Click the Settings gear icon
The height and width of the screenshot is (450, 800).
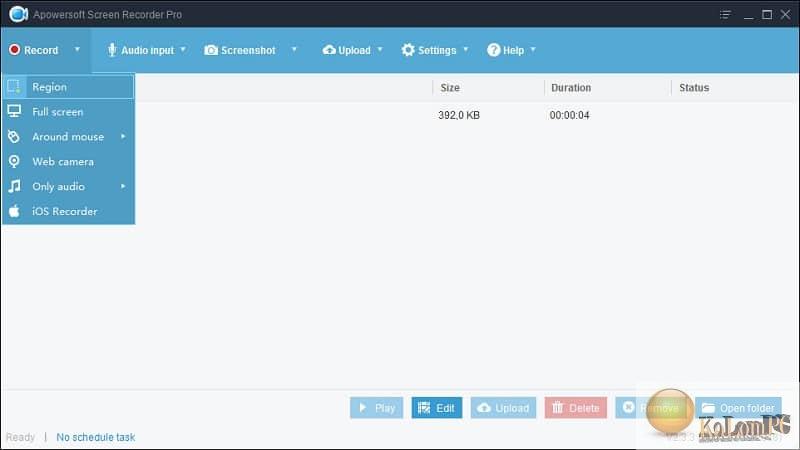coord(408,50)
